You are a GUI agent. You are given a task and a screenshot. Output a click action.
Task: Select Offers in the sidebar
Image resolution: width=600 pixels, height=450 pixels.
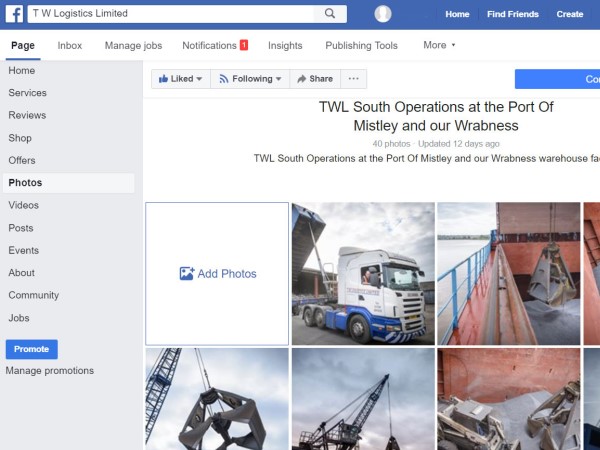(x=22, y=160)
